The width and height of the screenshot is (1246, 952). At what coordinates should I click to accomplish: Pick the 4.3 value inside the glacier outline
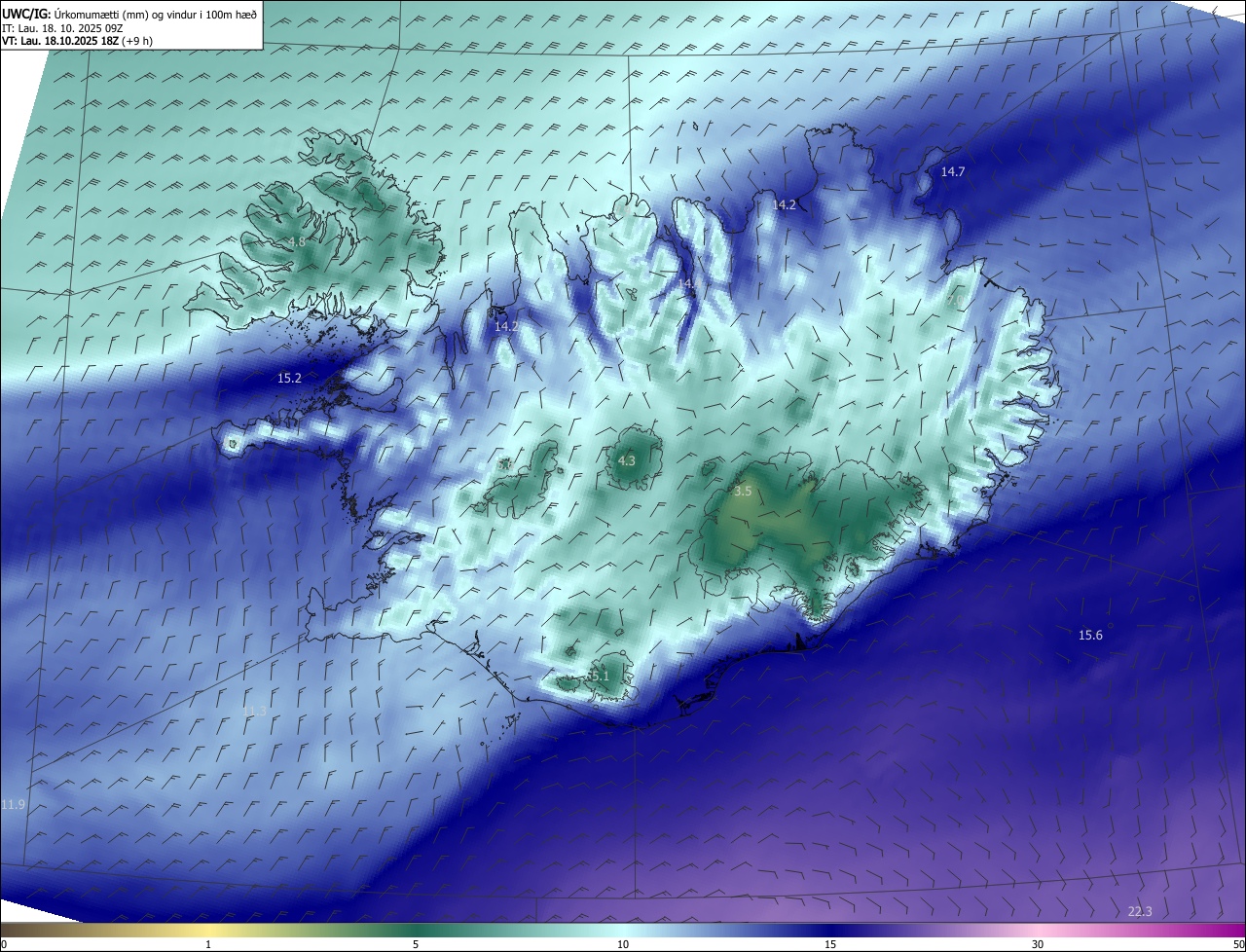click(x=626, y=460)
